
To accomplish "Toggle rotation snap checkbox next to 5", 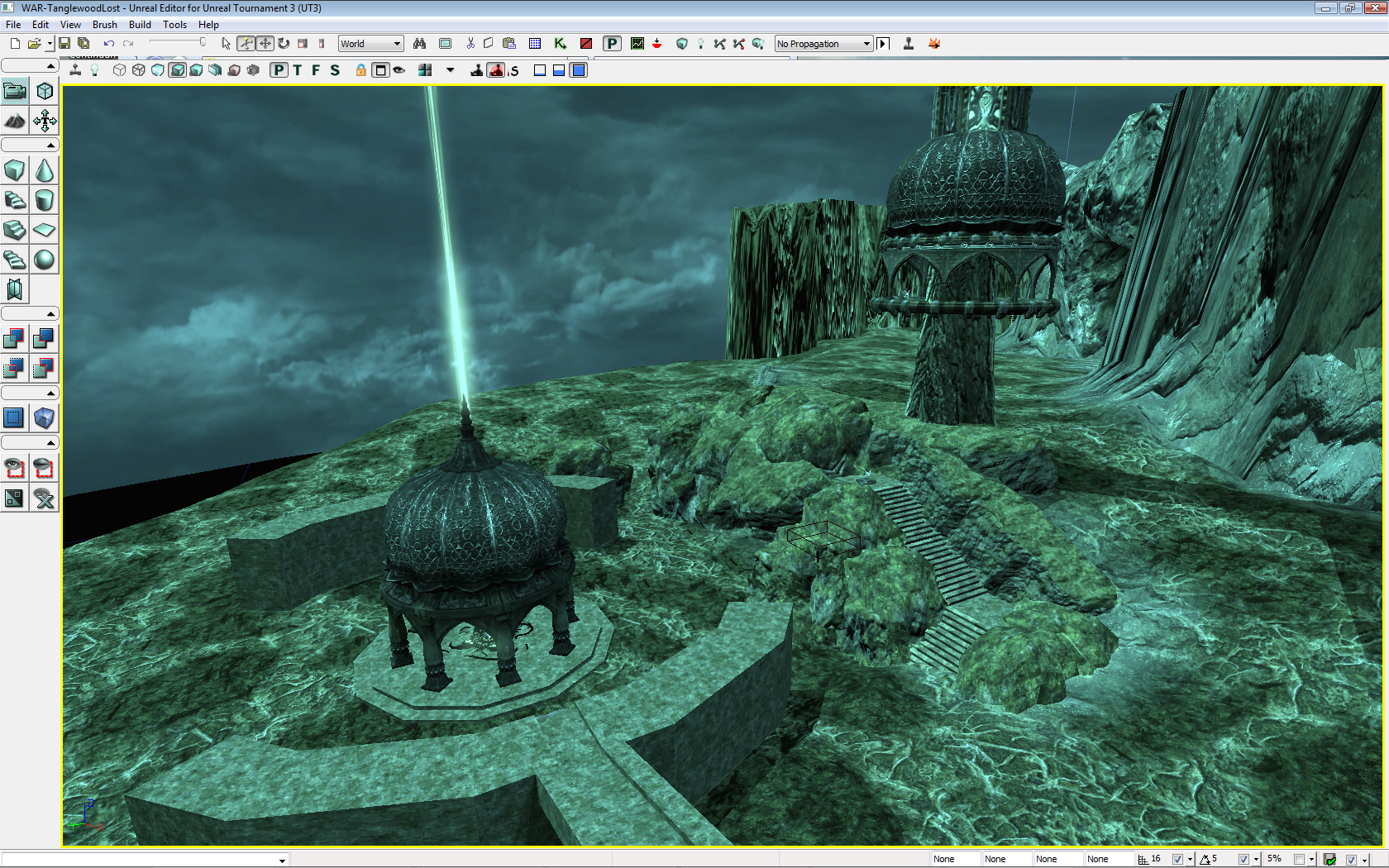I will point(1243,859).
